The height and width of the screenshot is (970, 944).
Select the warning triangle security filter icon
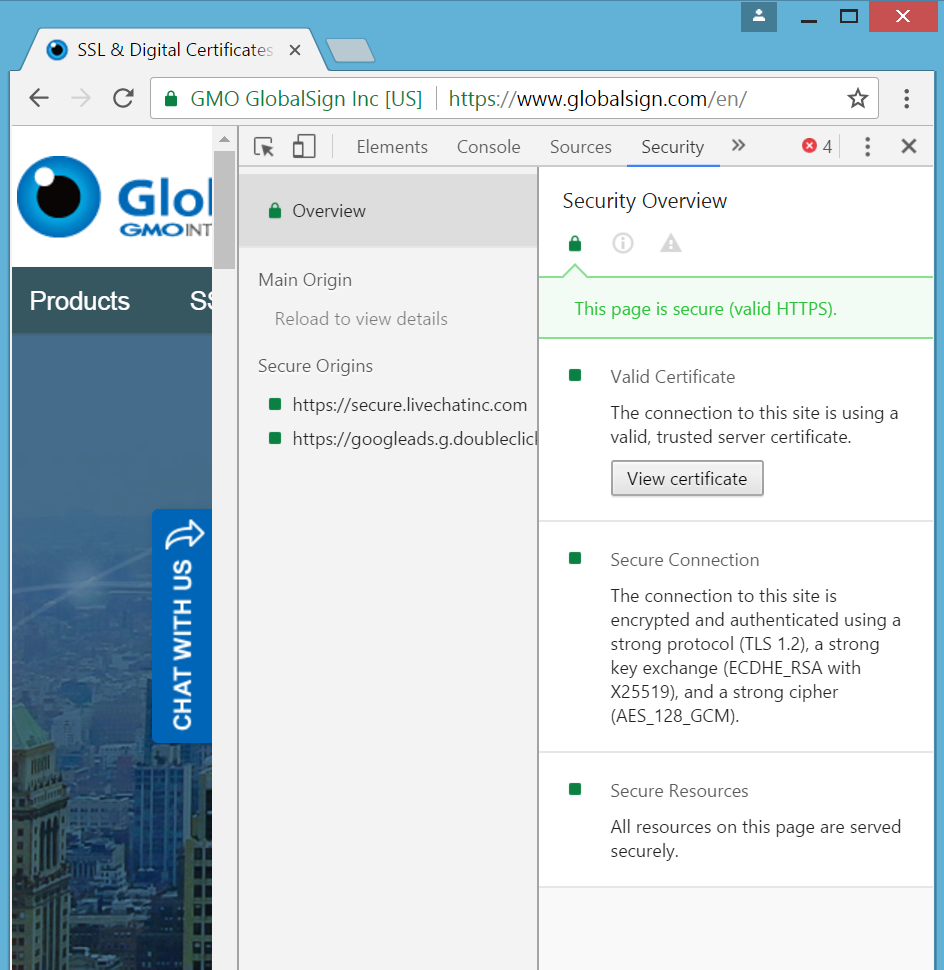coord(671,243)
